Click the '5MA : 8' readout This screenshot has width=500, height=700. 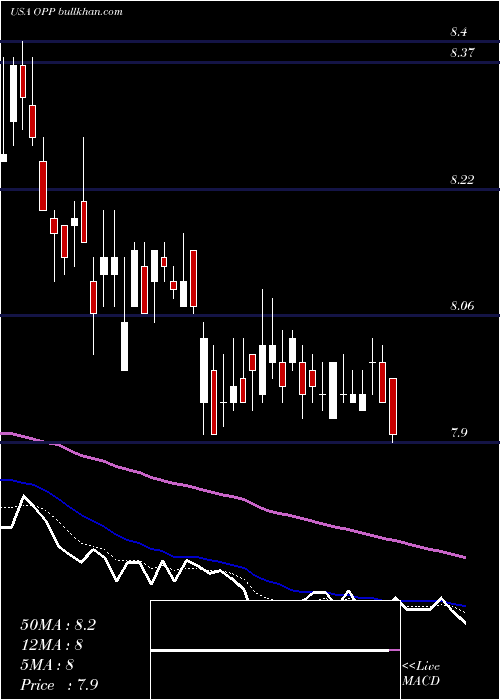point(47,665)
